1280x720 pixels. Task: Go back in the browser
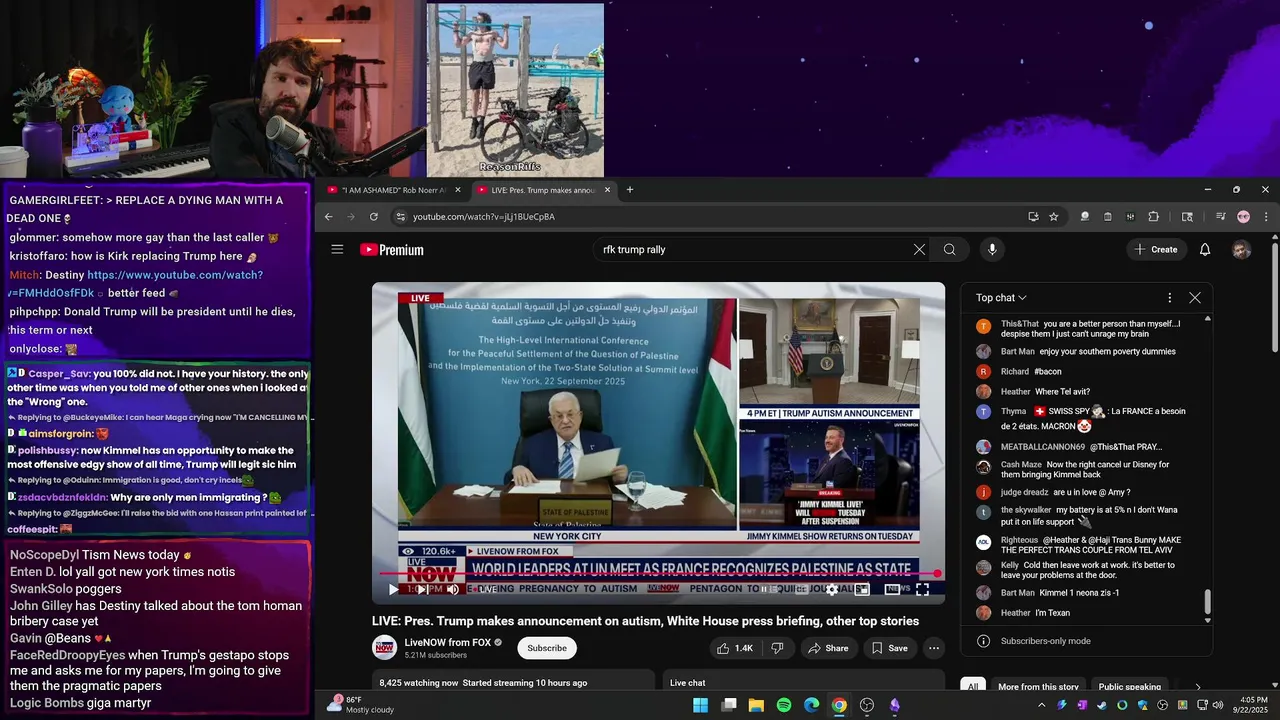click(x=328, y=217)
